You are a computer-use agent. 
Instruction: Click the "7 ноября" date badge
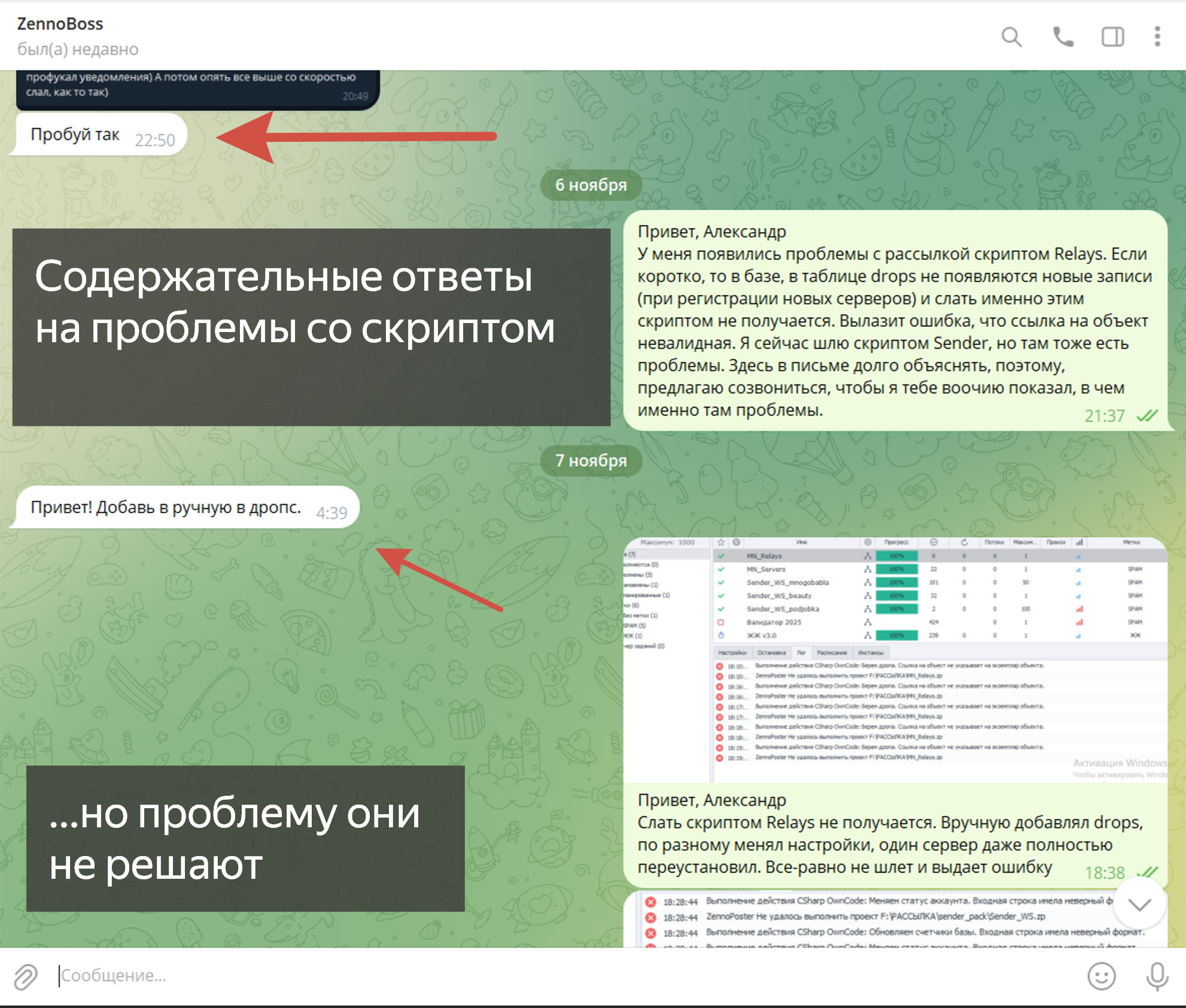[x=591, y=461]
